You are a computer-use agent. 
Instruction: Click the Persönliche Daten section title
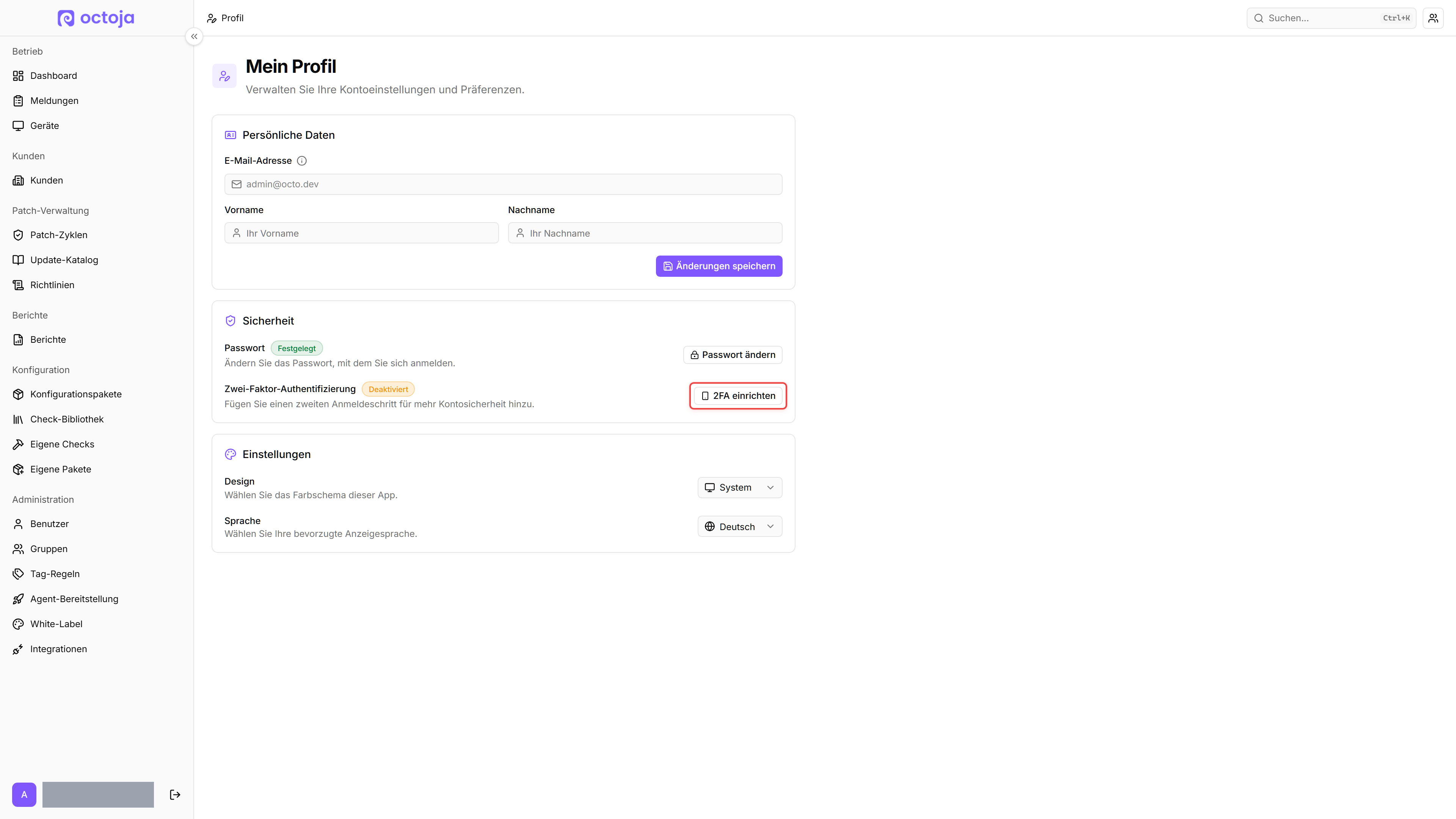[289, 135]
